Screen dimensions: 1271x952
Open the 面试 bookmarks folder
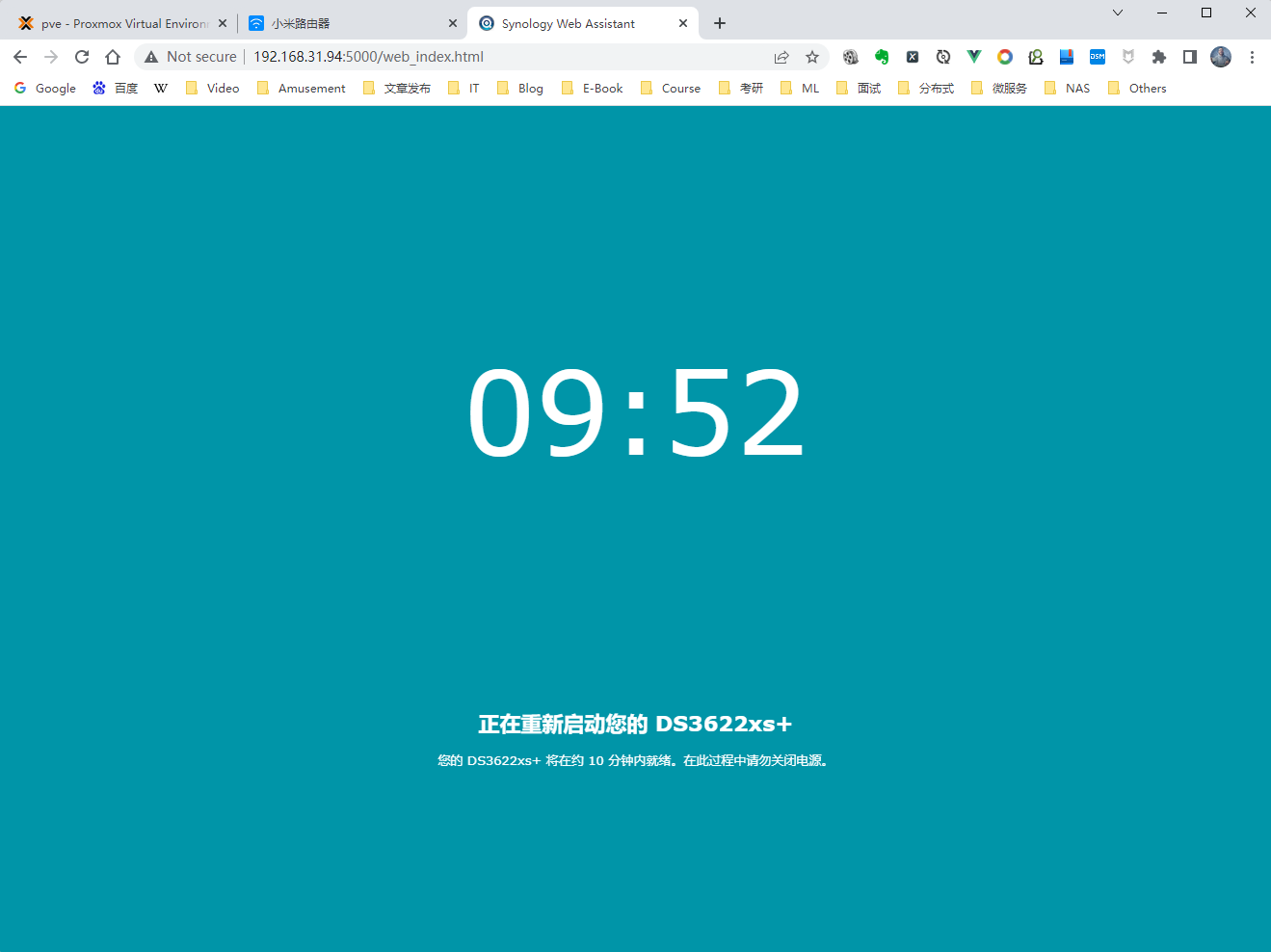point(860,88)
